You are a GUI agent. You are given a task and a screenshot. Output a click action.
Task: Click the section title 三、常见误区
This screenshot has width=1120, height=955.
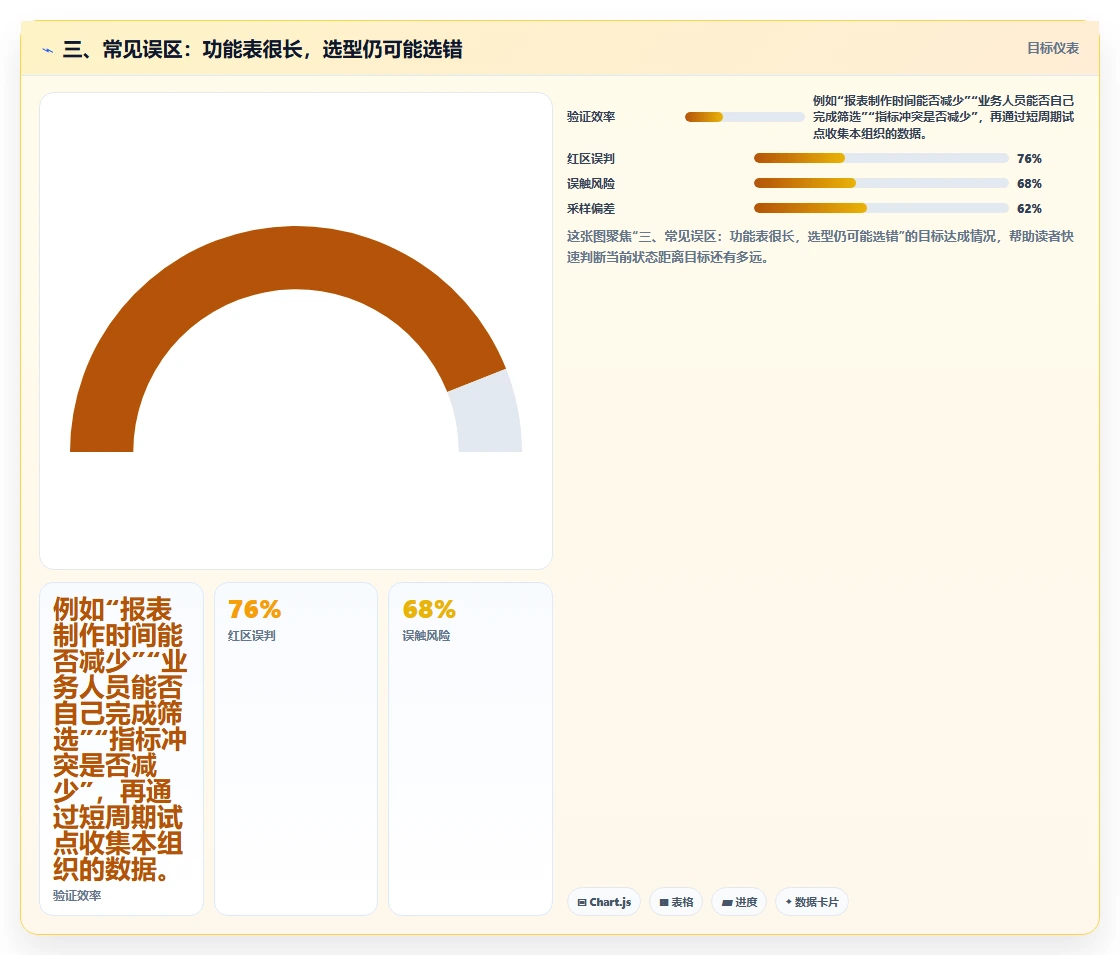pyautogui.click(x=262, y=49)
